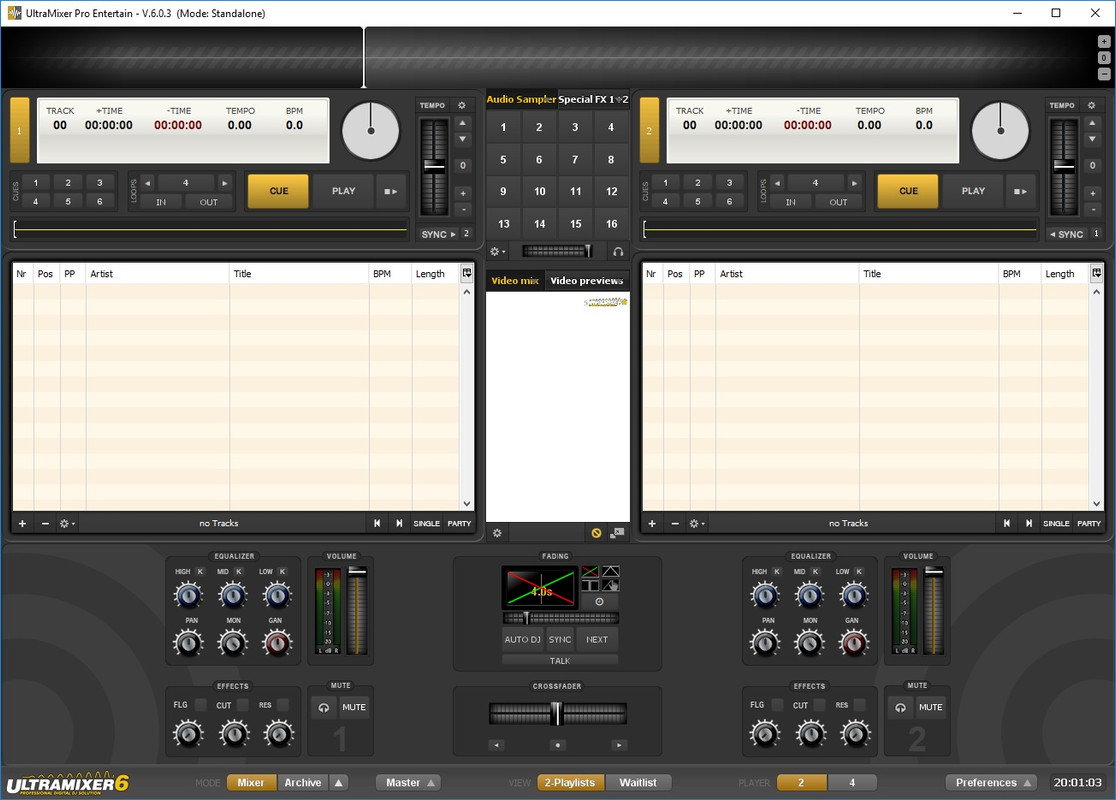Mute mixer channel 1
Screen dimensions: 1116x800
tap(354, 707)
